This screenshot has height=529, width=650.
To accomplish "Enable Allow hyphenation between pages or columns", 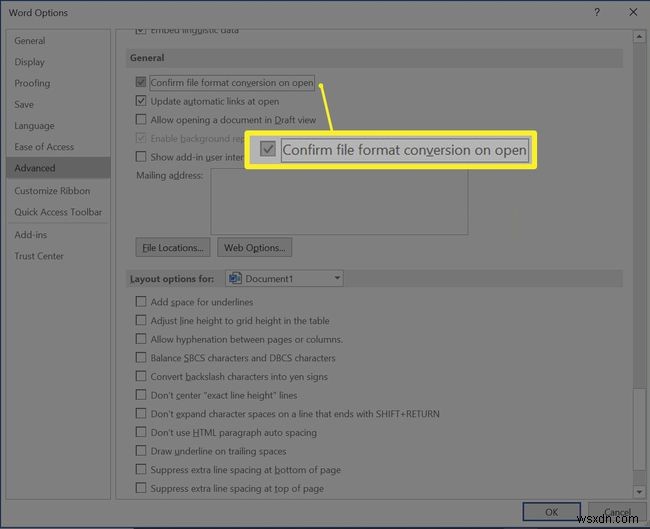I will click(x=141, y=338).
